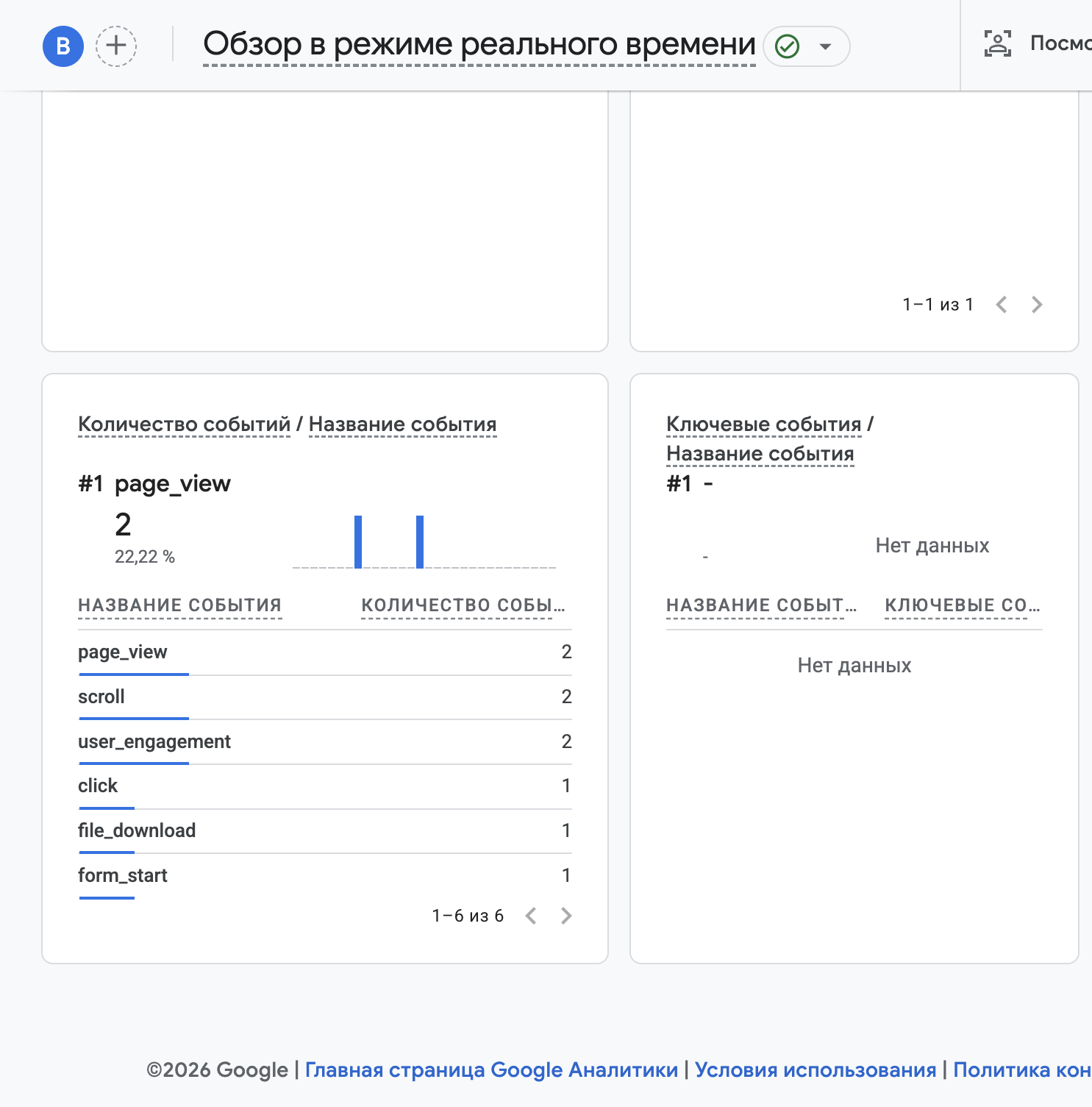Go to next page in 1–1 из 1 card
The image size is (1092, 1107).
1037,305
